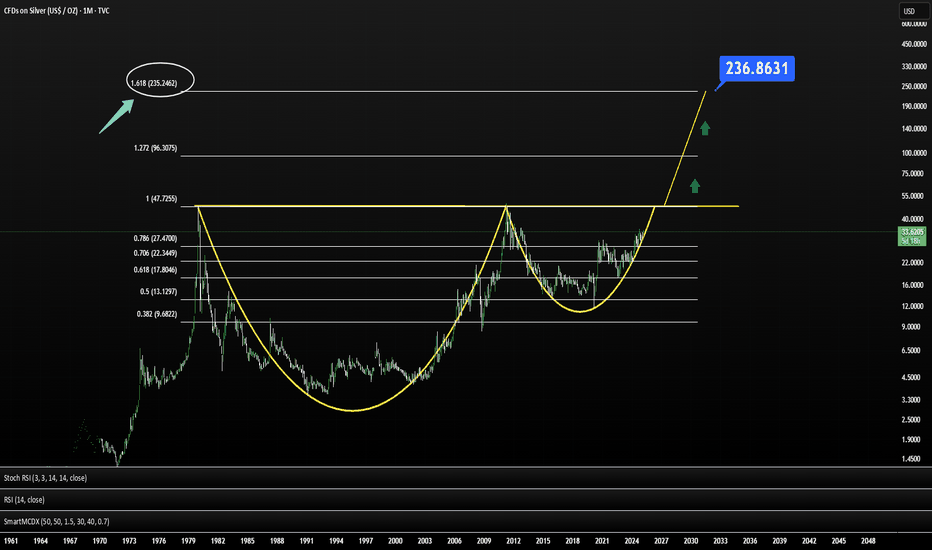The image size is (932, 550).
Task: Click the 330.0000 price axis label
Action: [914, 67]
